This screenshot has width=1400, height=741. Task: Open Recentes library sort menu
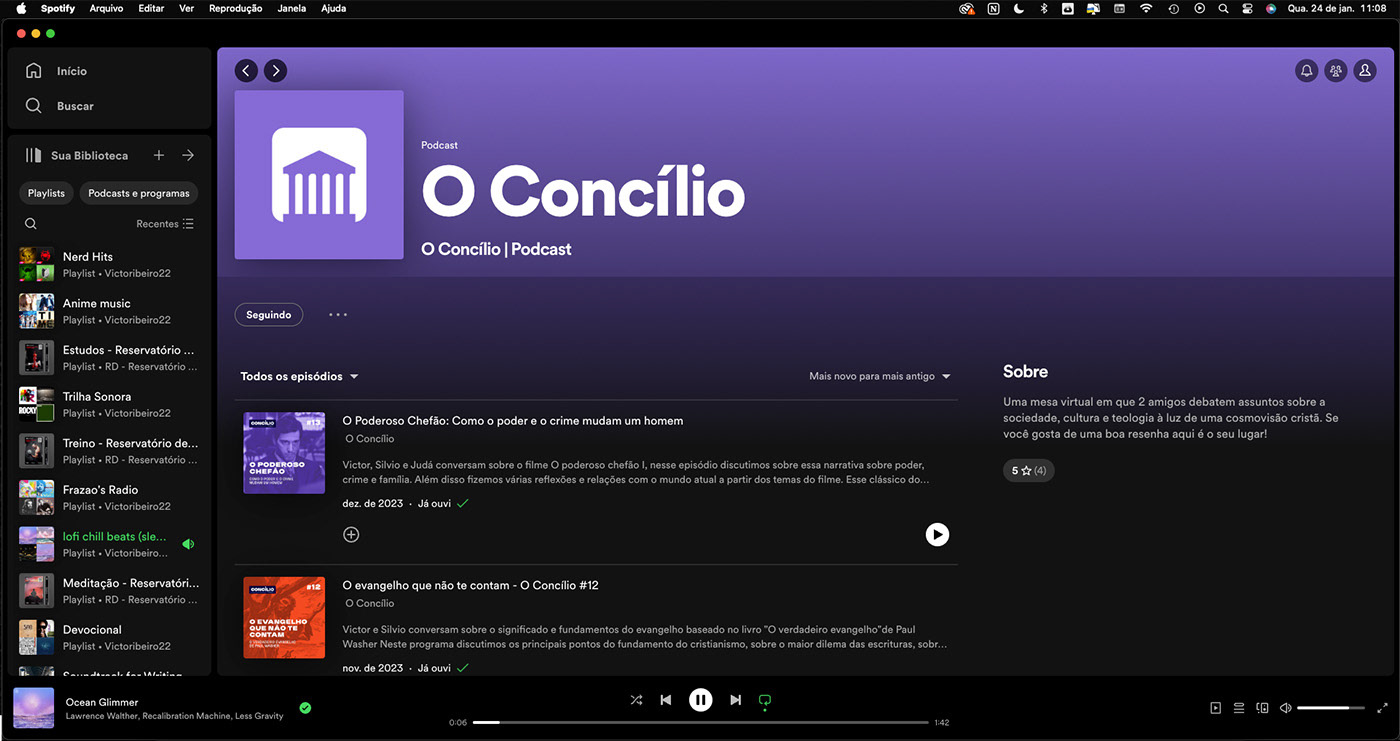(x=165, y=224)
